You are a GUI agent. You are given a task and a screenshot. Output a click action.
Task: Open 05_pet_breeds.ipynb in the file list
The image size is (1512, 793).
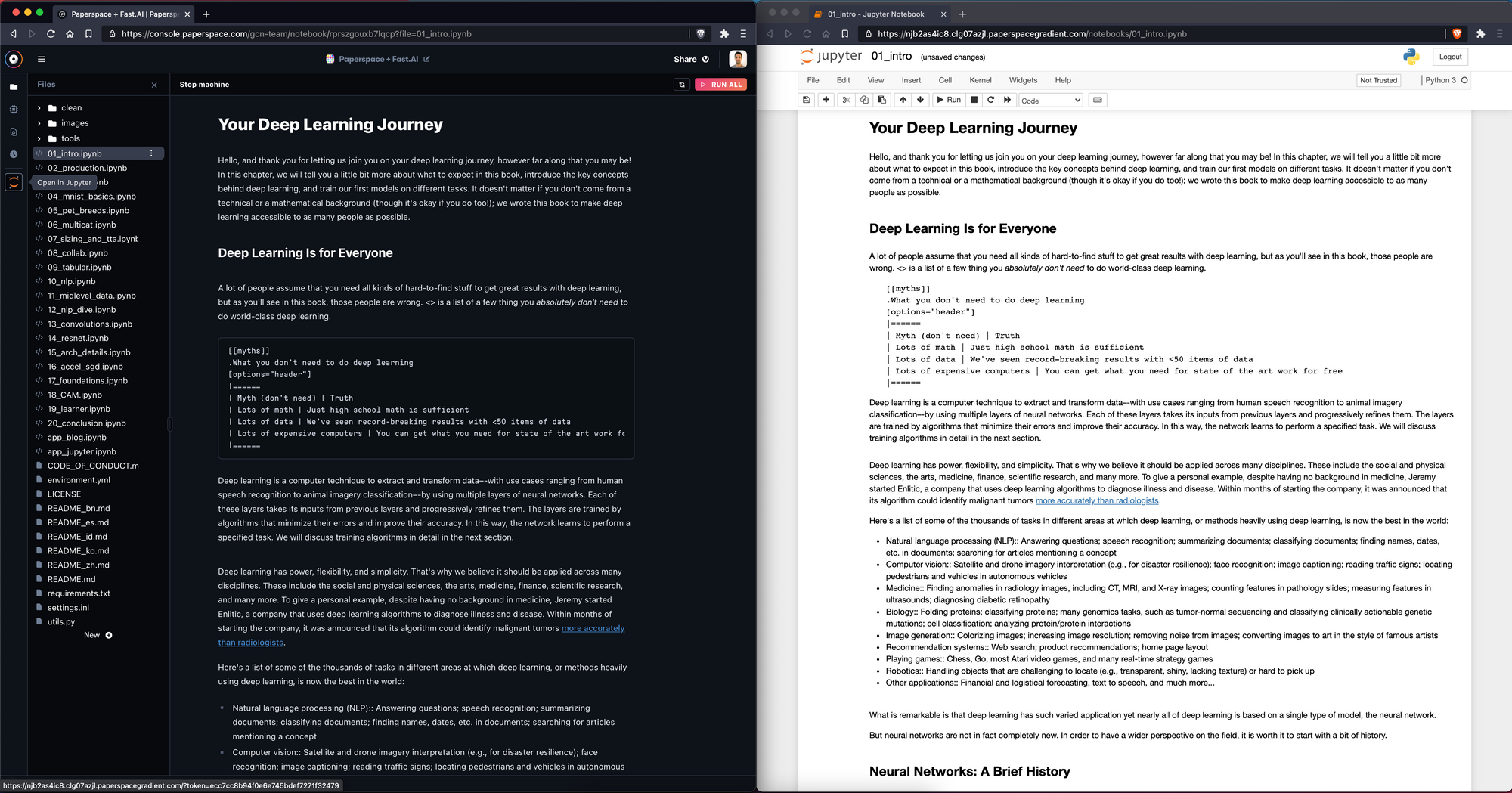(x=88, y=211)
